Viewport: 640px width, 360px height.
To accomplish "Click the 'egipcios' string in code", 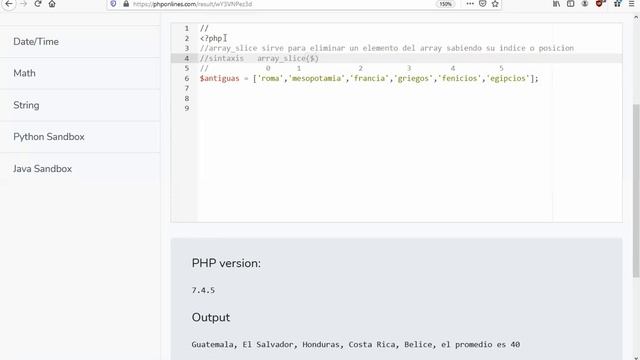I will pos(508,78).
